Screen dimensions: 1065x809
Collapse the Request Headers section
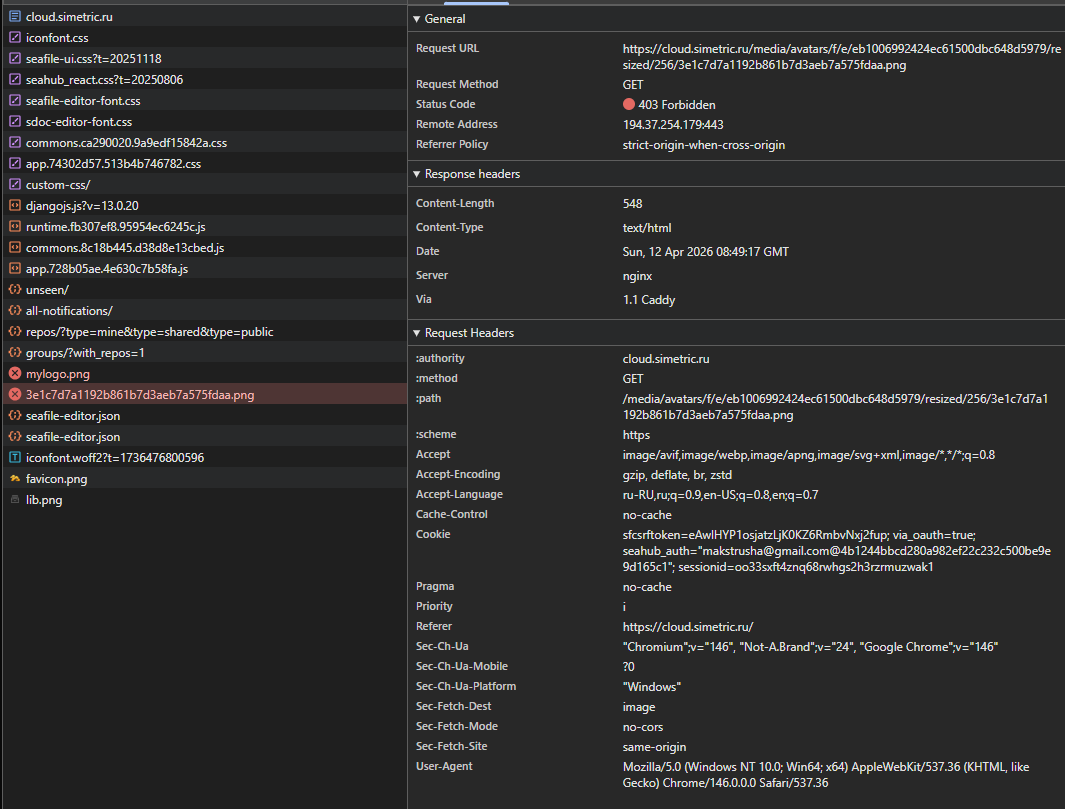pyautogui.click(x=417, y=333)
